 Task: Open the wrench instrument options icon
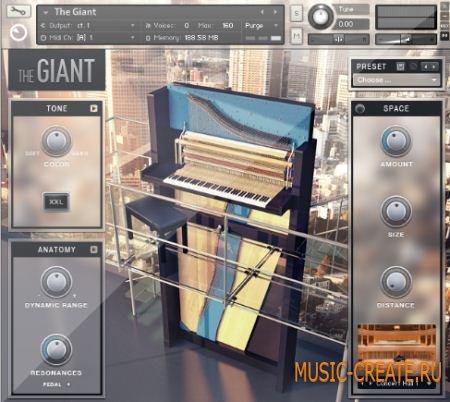pyautogui.click(x=19, y=12)
